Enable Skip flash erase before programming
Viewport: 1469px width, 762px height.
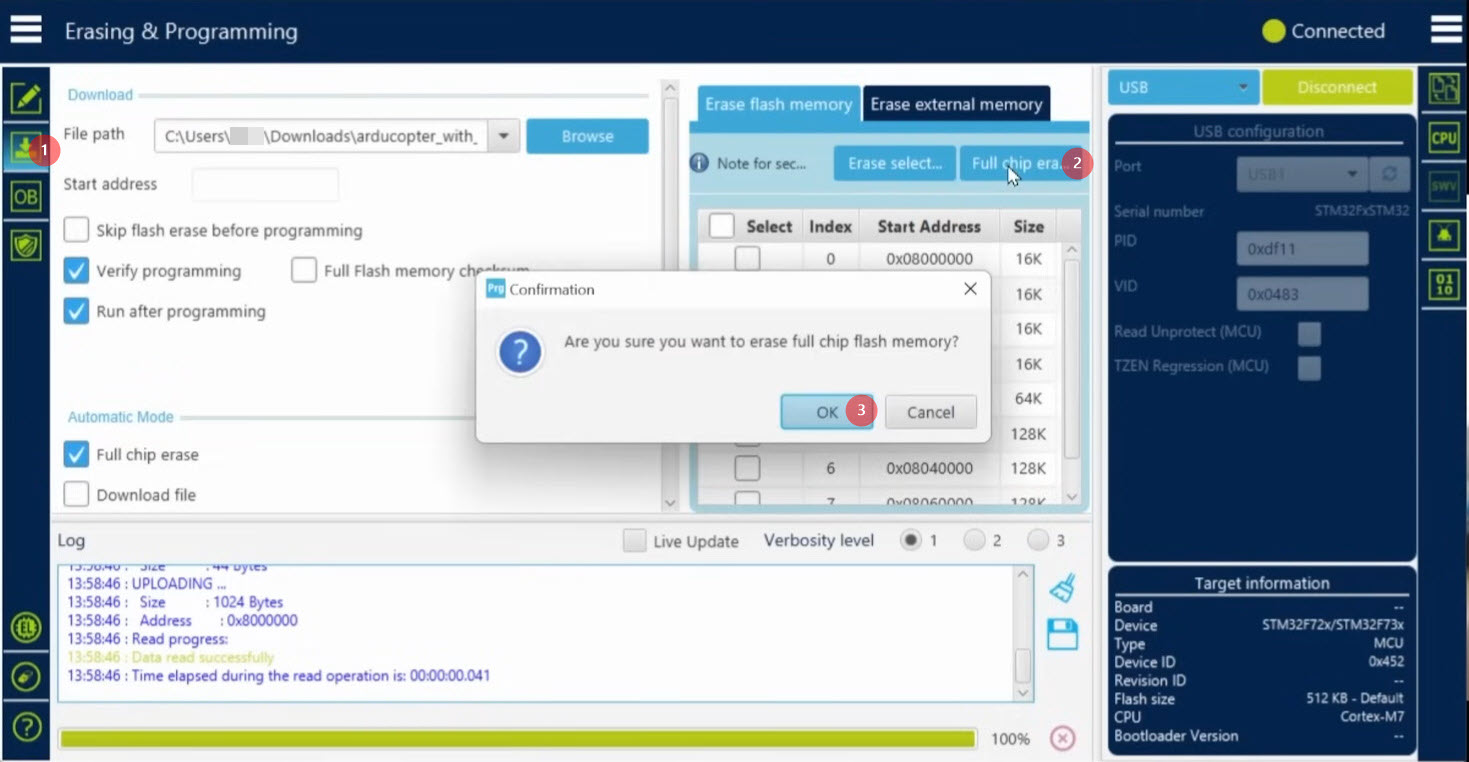click(x=76, y=230)
